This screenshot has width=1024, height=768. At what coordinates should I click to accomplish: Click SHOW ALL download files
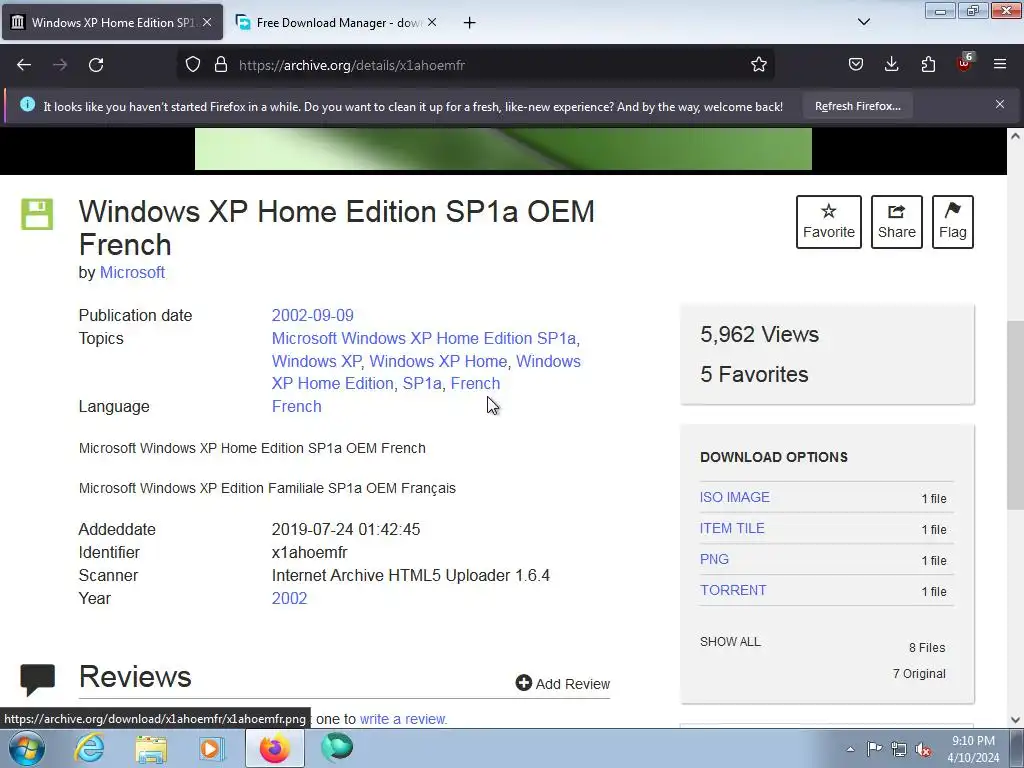click(x=730, y=641)
